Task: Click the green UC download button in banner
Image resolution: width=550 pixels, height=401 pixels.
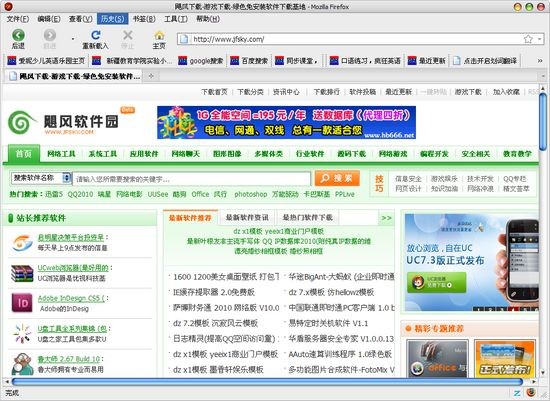Action: click(x=437, y=282)
